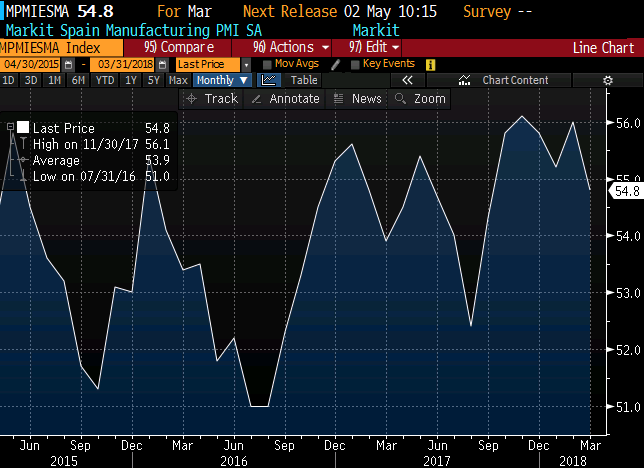Switch to line chart view icon
The width and height of the screenshot is (644, 468).
[x=269, y=80]
